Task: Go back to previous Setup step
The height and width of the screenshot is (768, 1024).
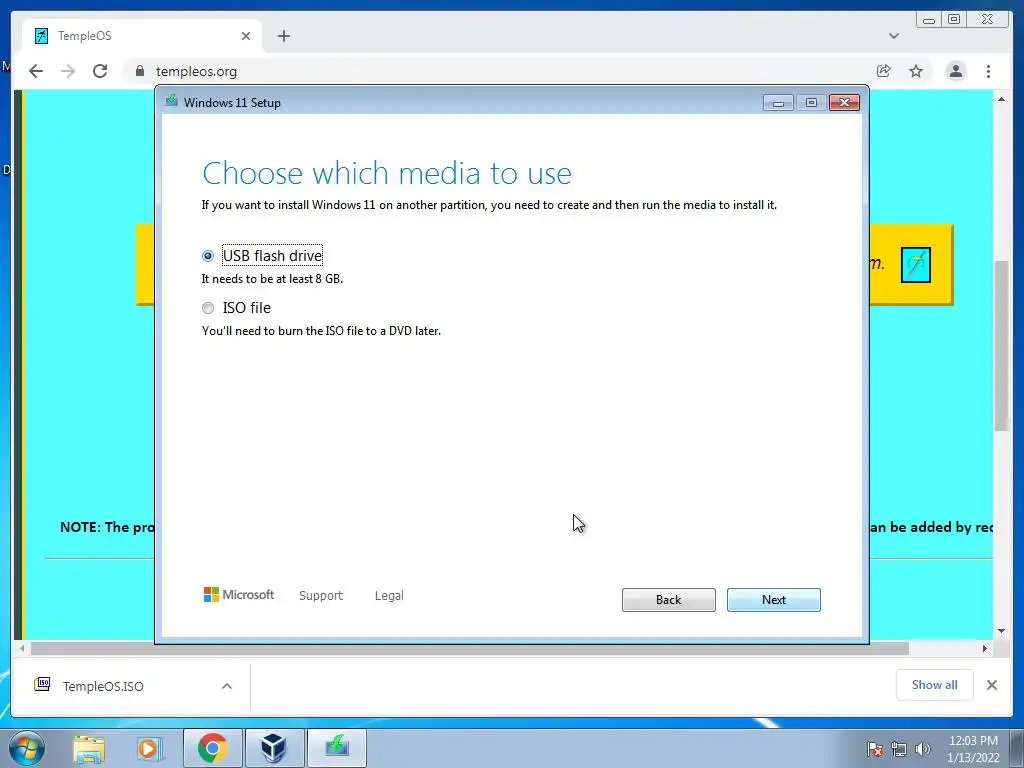Action: (668, 600)
